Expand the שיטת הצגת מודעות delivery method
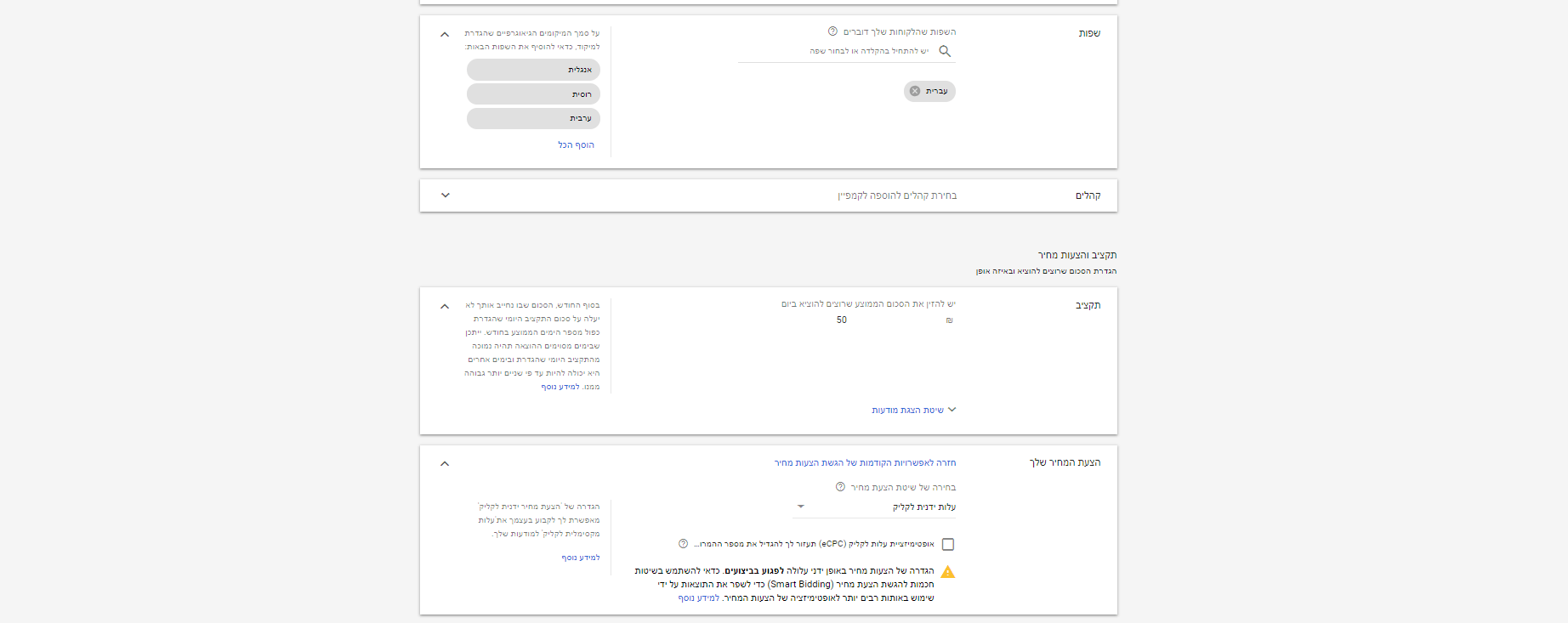 click(914, 410)
